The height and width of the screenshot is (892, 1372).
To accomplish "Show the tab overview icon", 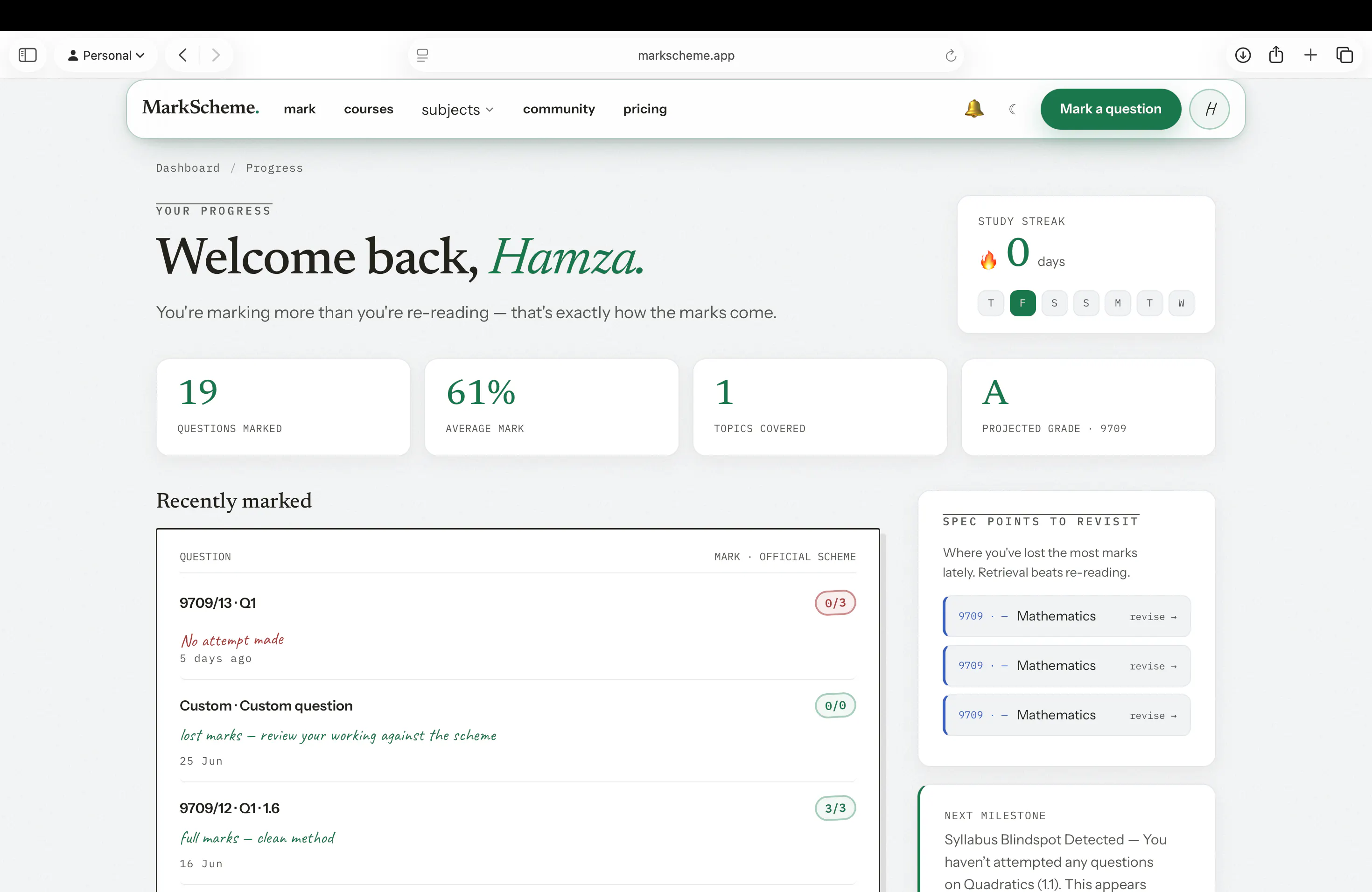I will (x=1345, y=56).
